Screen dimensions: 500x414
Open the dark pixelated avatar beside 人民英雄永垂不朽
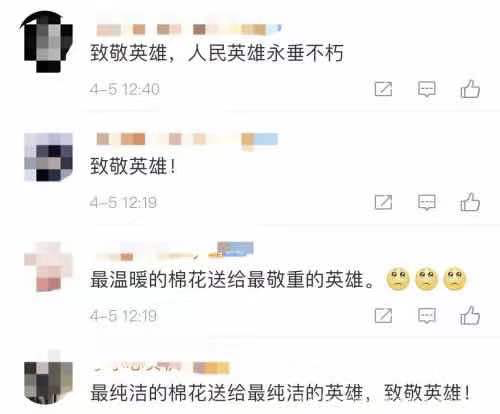[46, 43]
